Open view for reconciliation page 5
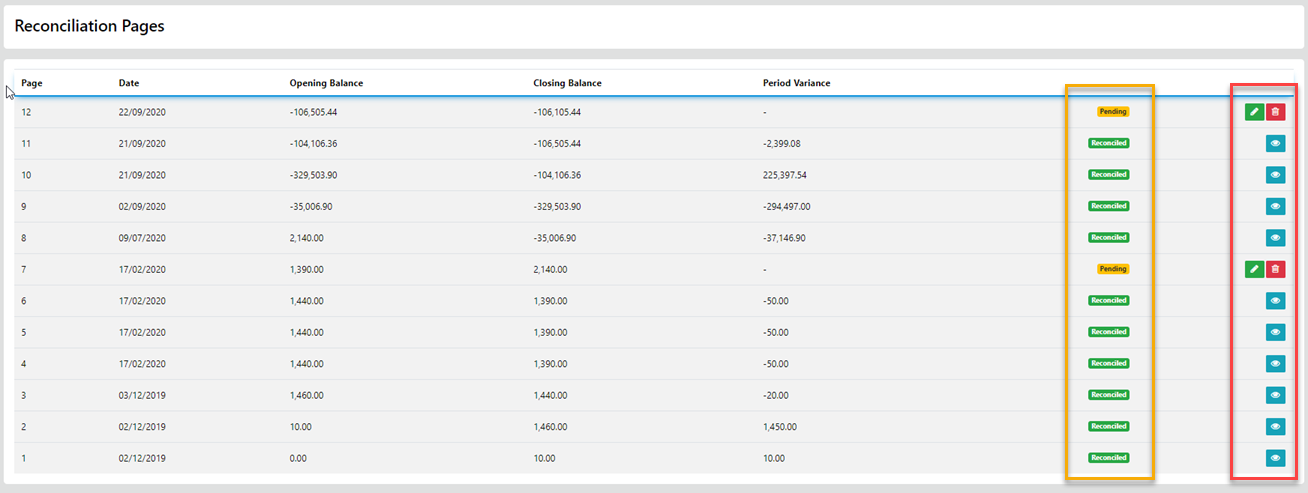The image size is (1308, 493). (1275, 332)
